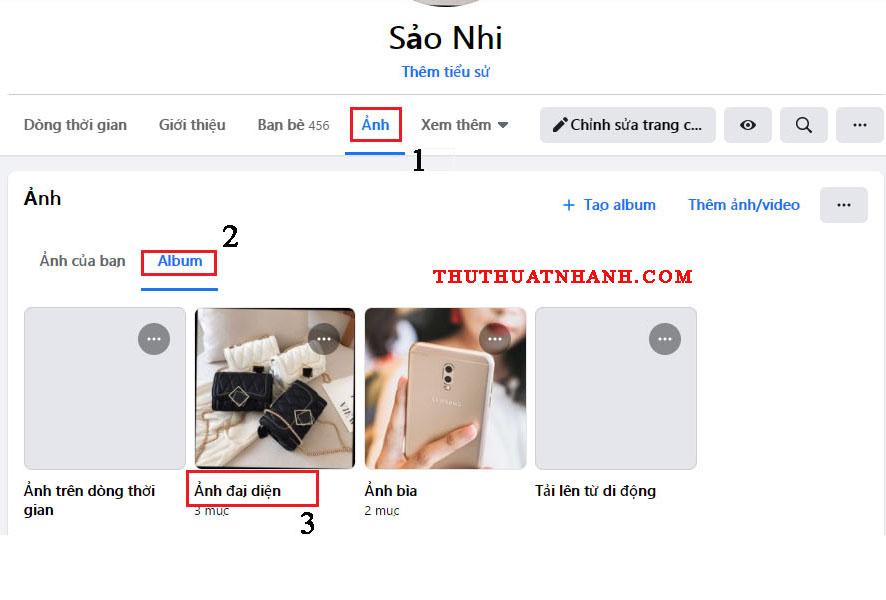Expand the Xem thêm dropdown
886x600 pixels.
tap(464, 125)
